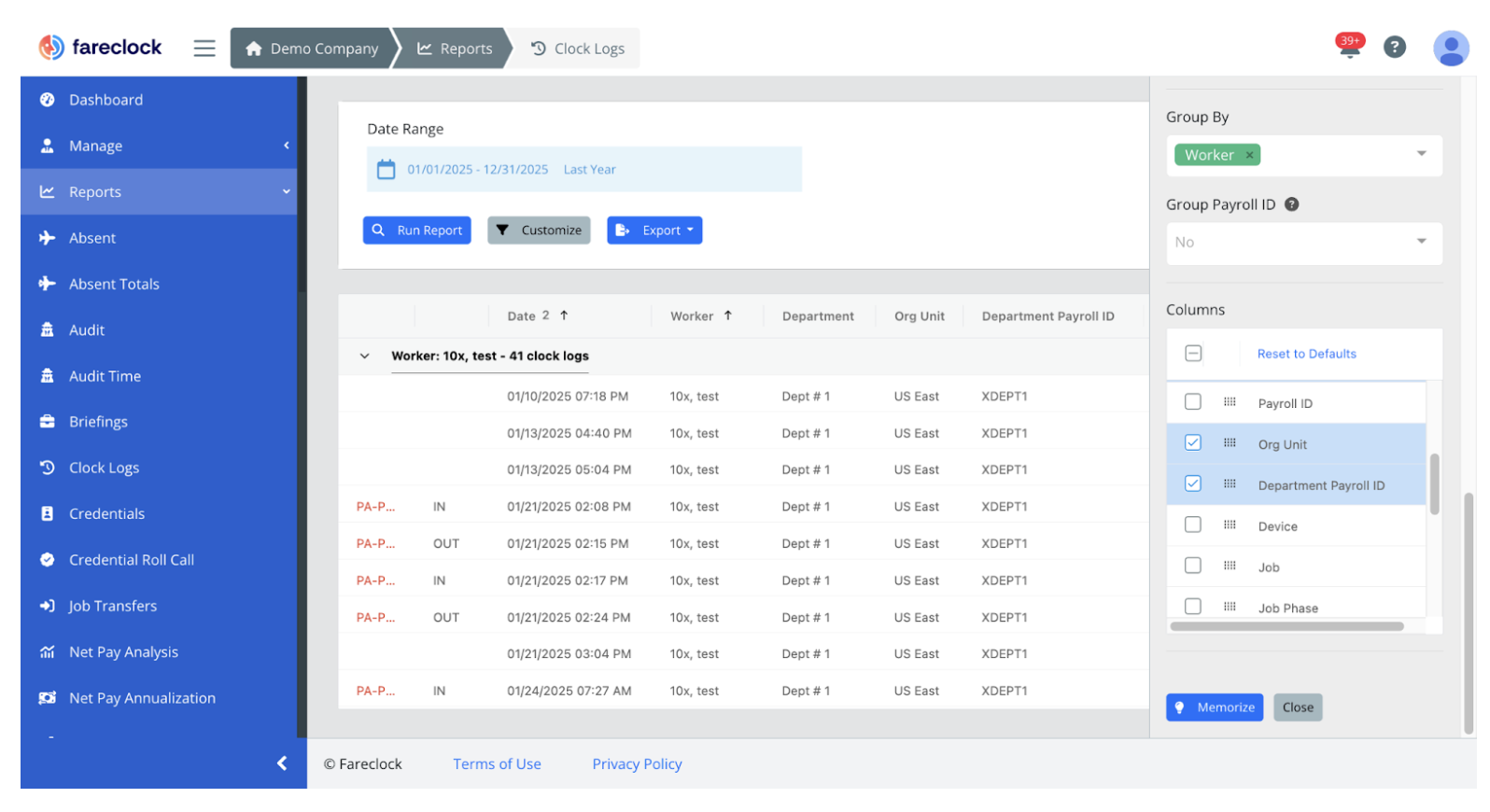Click the notifications bell icon

[1348, 48]
